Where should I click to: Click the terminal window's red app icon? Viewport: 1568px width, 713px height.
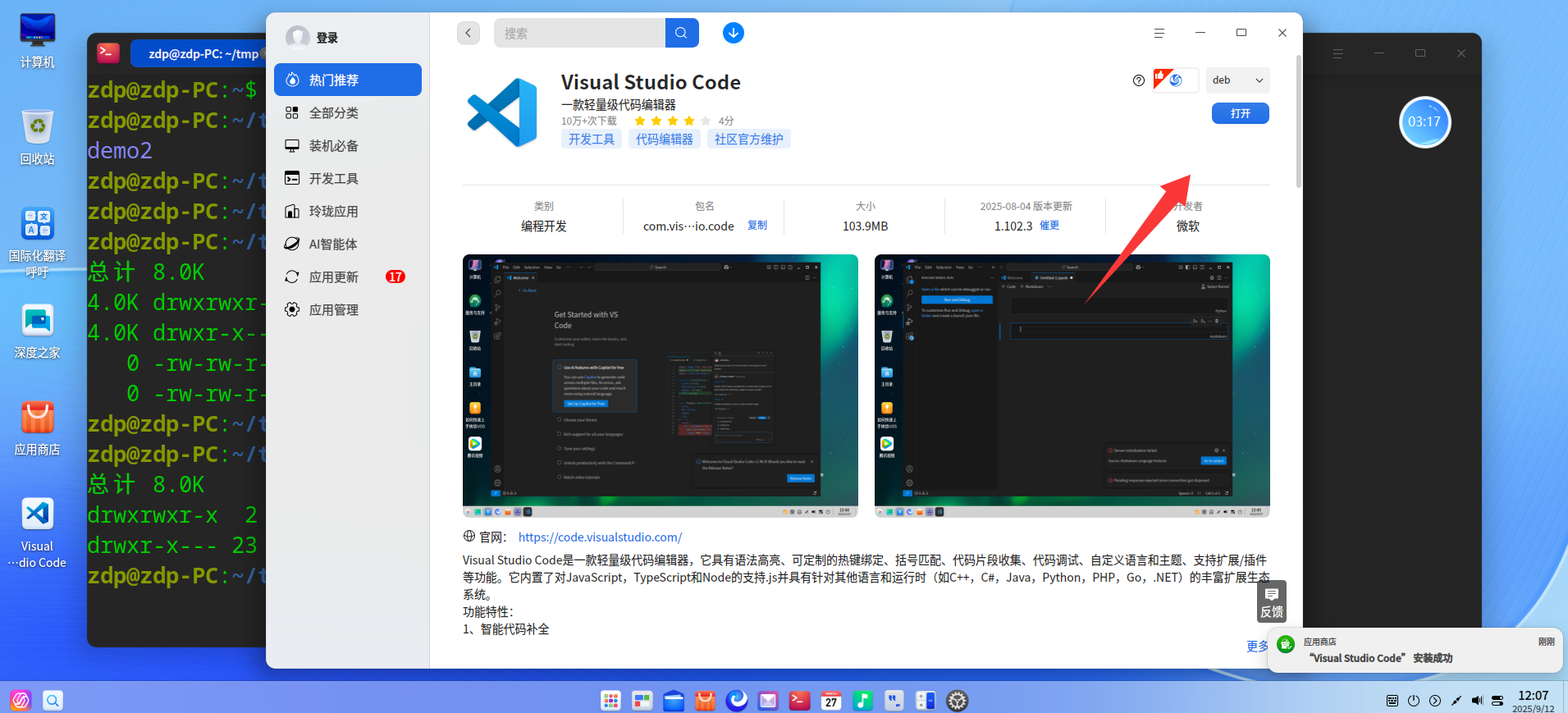pos(108,53)
